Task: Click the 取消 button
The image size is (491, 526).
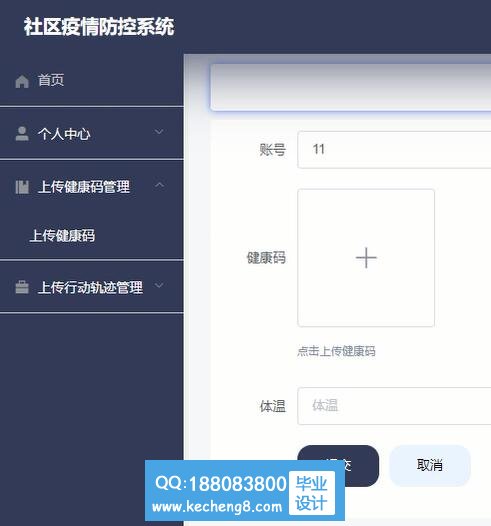Action: pos(430,465)
